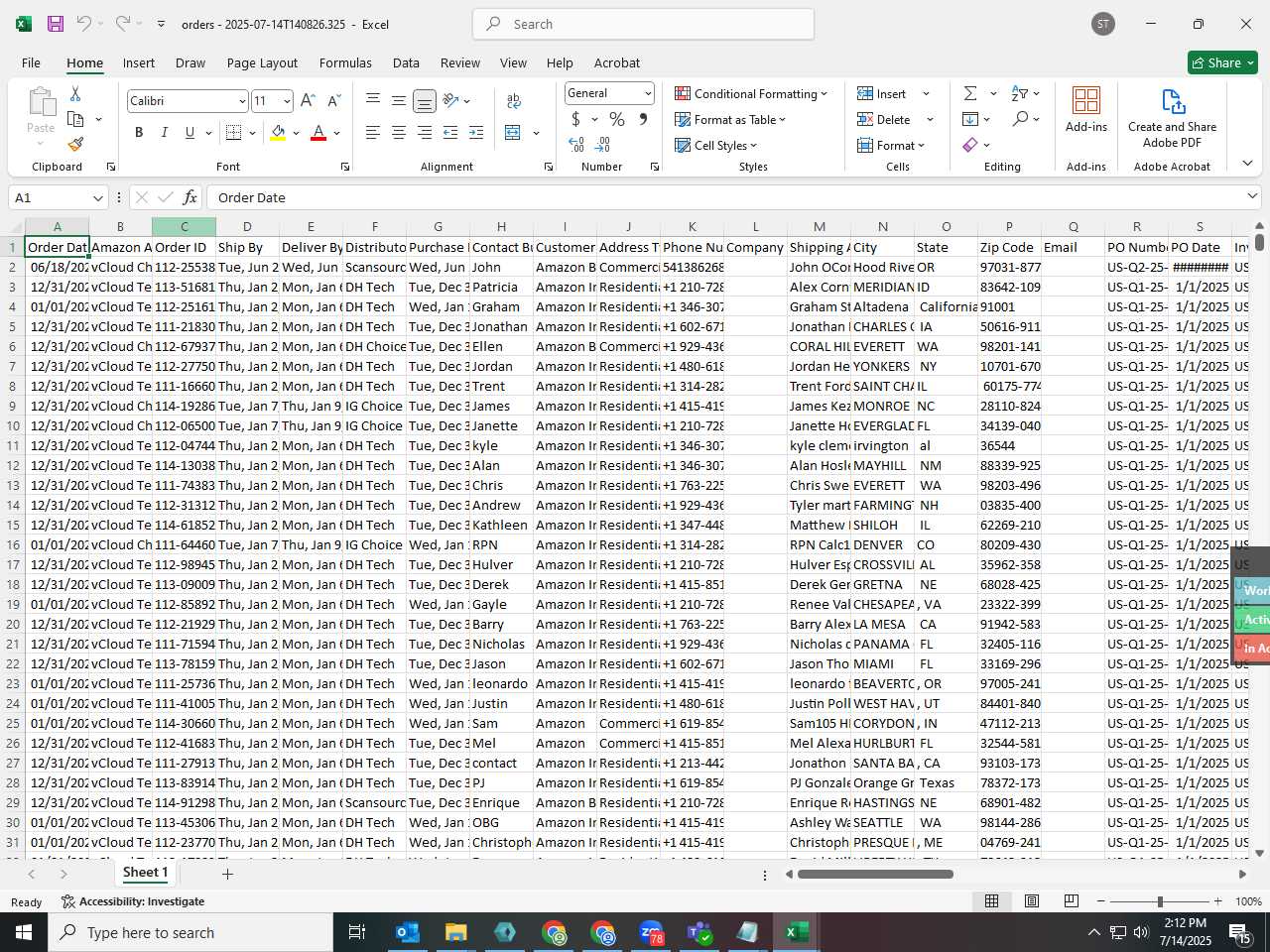Image resolution: width=1270 pixels, height=952 pixels.
Task: Toggle Italic formatting
Action: pyautogui.click(x=164, y=133)
